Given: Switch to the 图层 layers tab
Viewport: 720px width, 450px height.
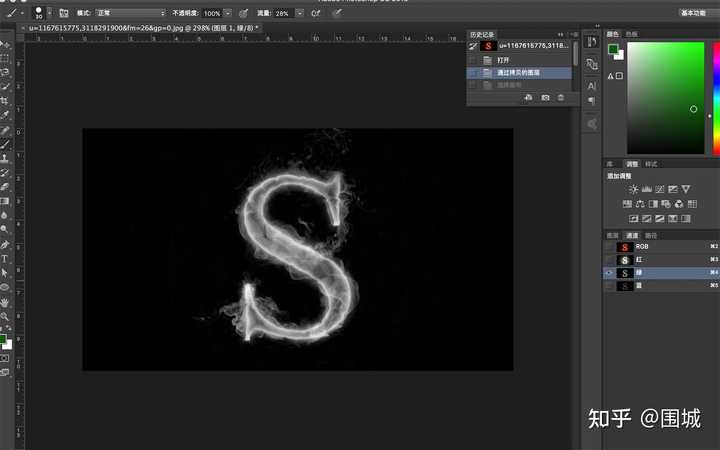Looking at the screenshot, I should [x=613, y=236].
